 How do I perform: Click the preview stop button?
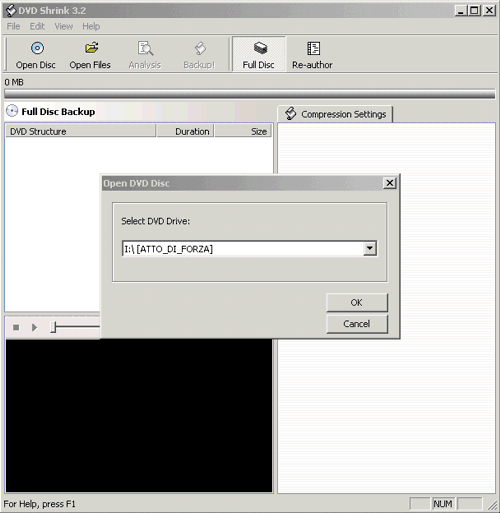tap(16, 328)
